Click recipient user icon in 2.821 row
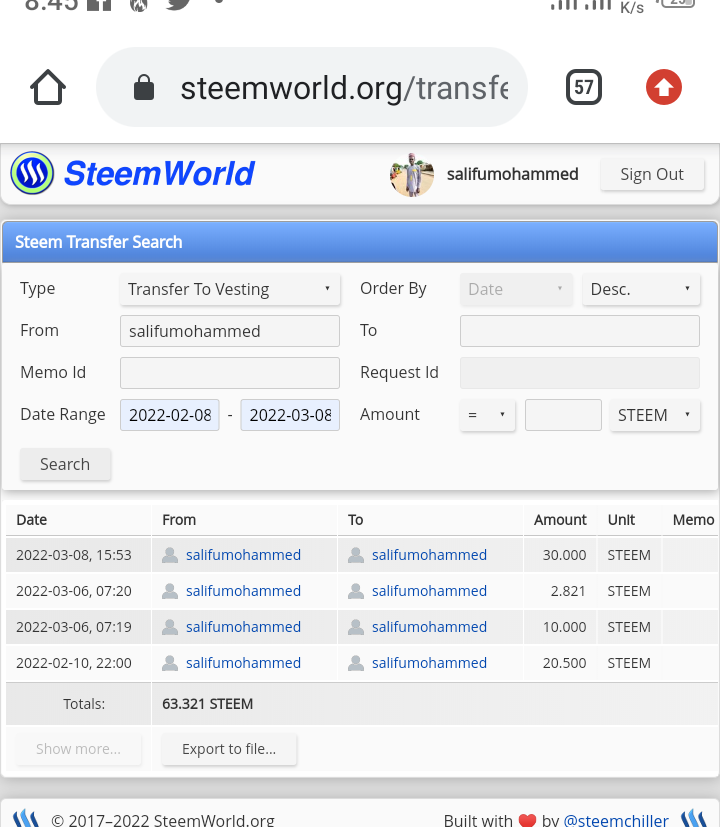The width and height of the screenshot is (720, 827). point(356,591)
